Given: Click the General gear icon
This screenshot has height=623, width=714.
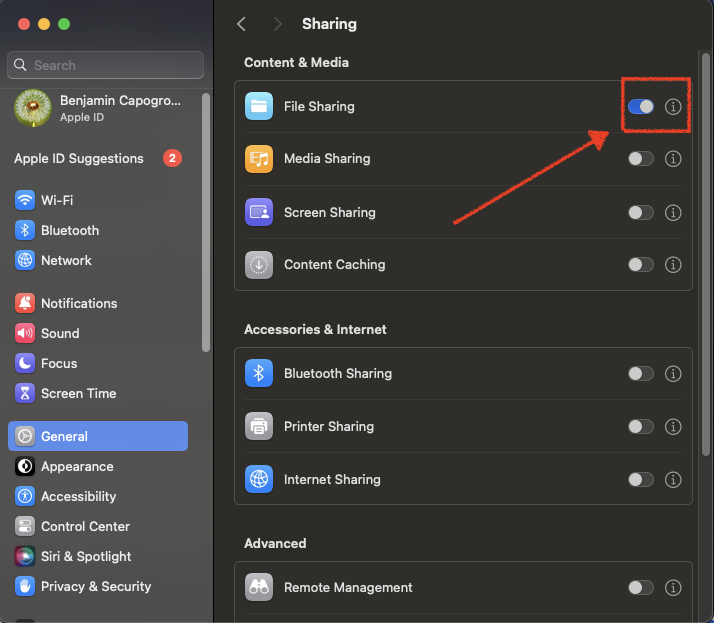Looking at the screenshot, I should pyautogui.click(x=25, y=436).
